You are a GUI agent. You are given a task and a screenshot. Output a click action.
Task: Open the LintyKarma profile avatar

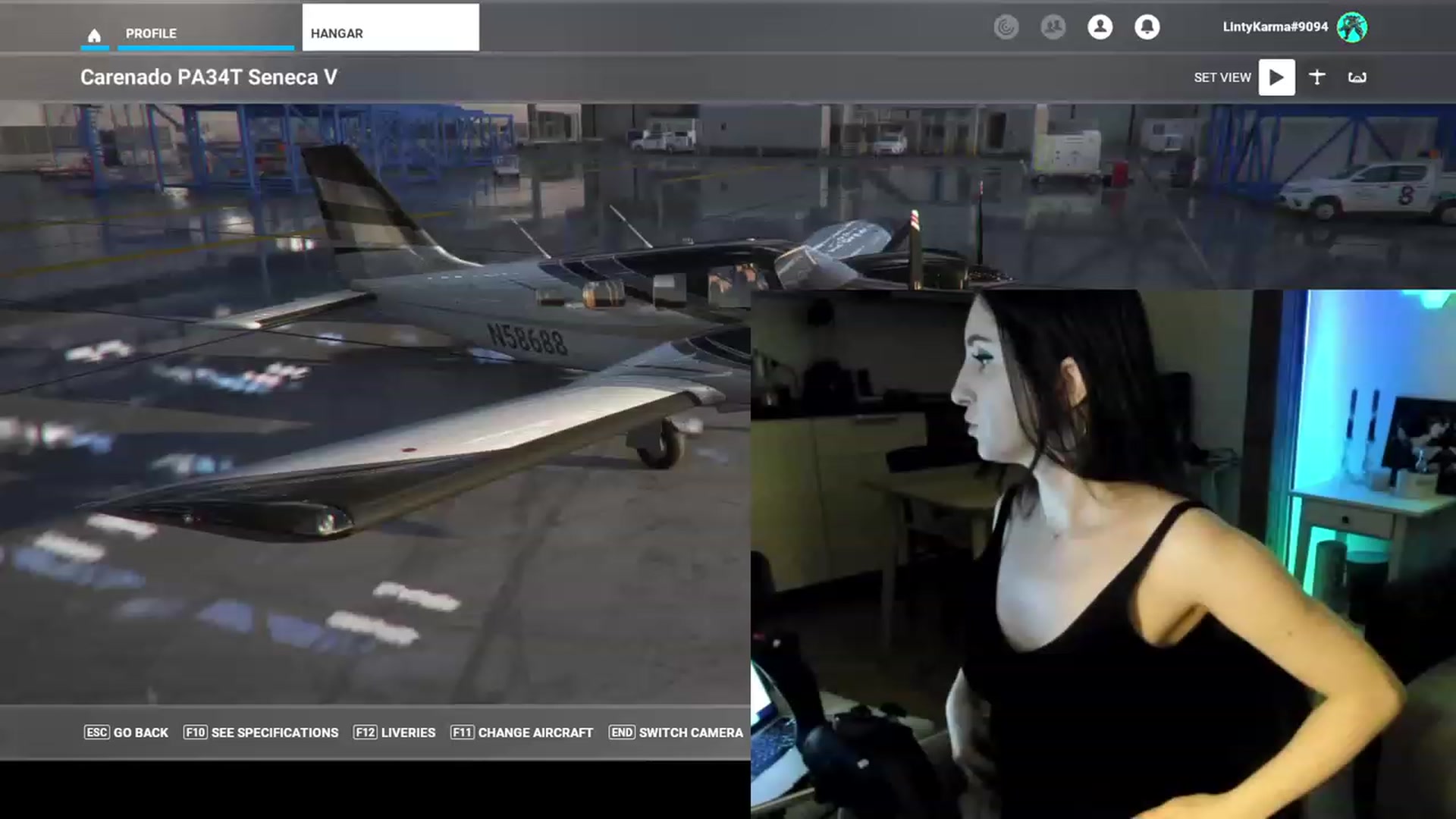click(1352, 27)
